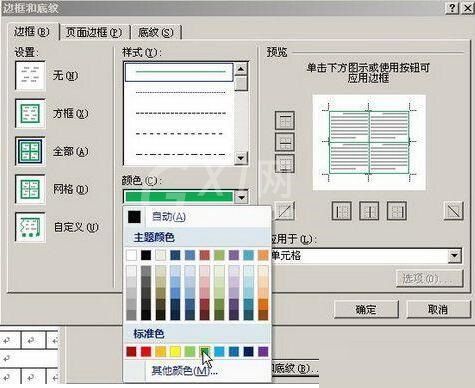475x388 pixels.
Task: Toggle bottom border button in preview
Action: coord(285,164)
